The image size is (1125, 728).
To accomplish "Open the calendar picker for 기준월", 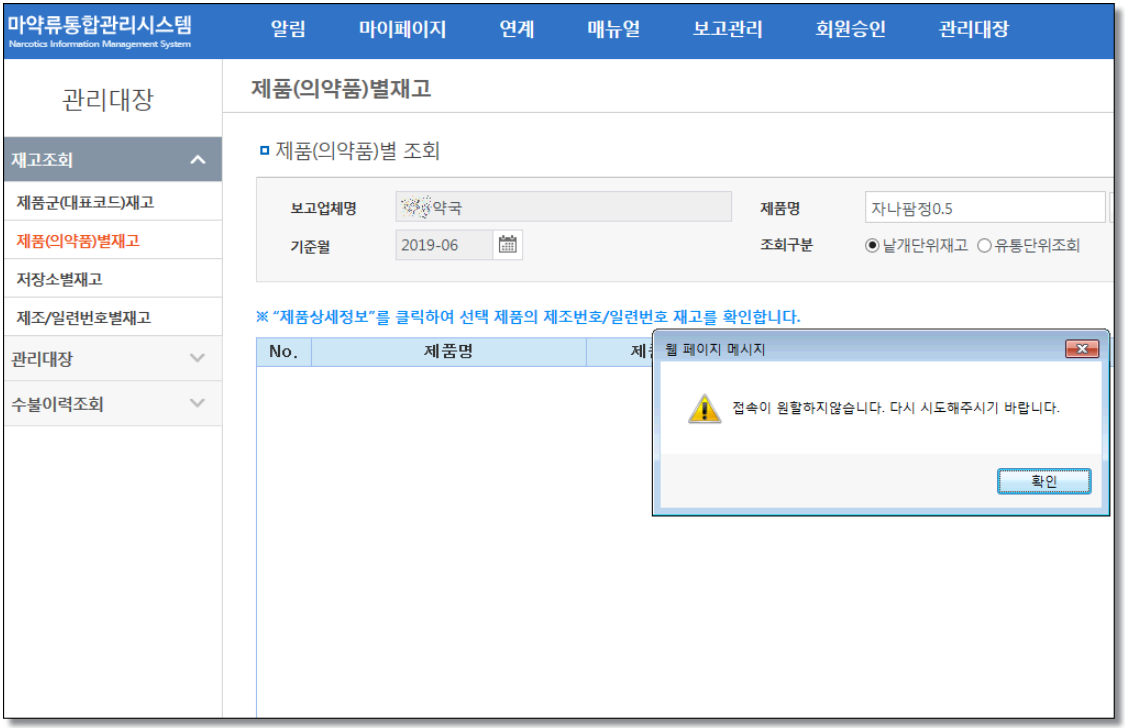I will (x=508, y=245).
